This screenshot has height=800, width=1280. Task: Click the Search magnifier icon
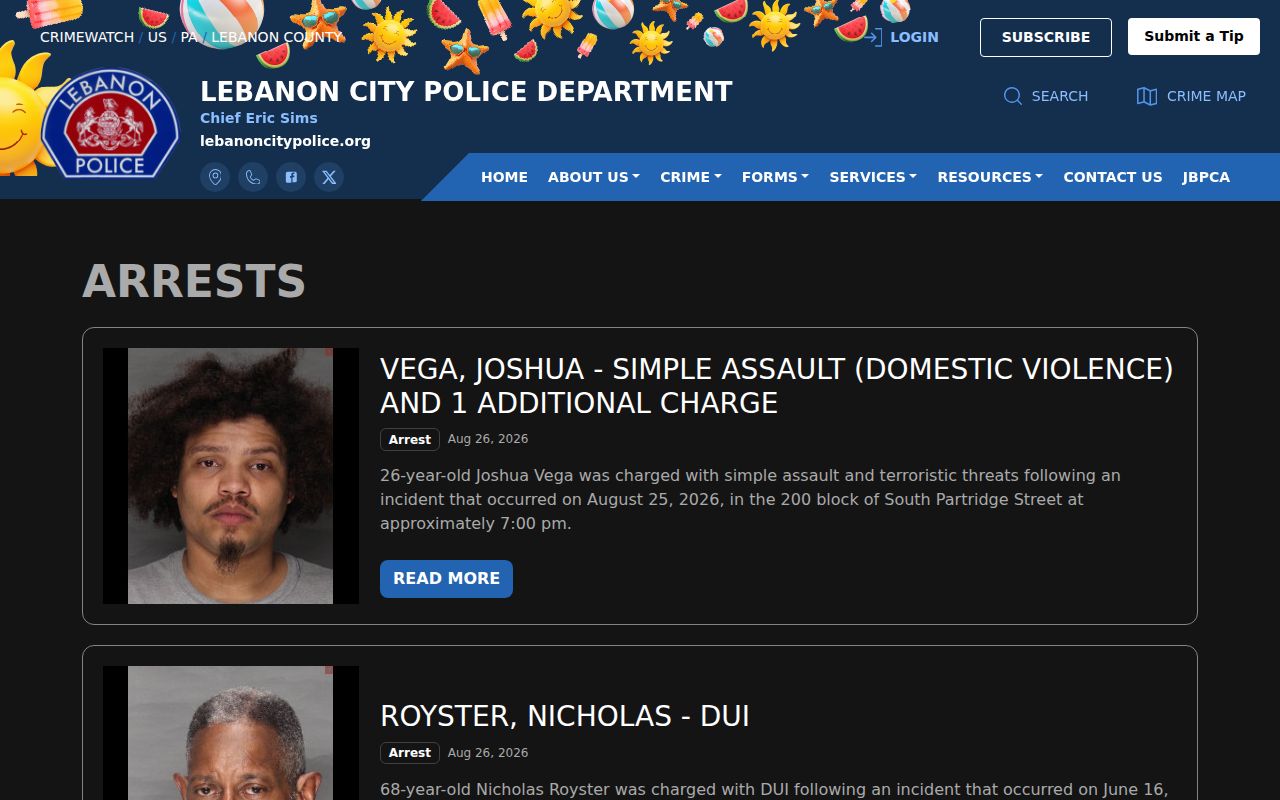[x=1013, y=96]
